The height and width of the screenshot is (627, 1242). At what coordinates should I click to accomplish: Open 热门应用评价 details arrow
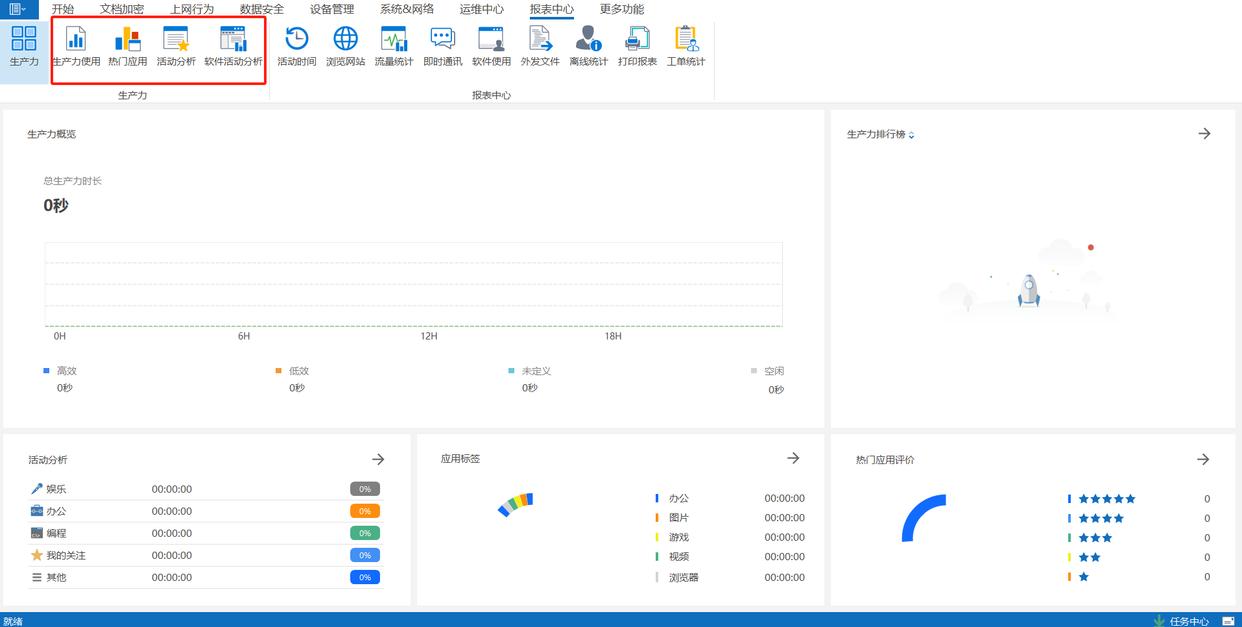click(x=1203, y=459)
